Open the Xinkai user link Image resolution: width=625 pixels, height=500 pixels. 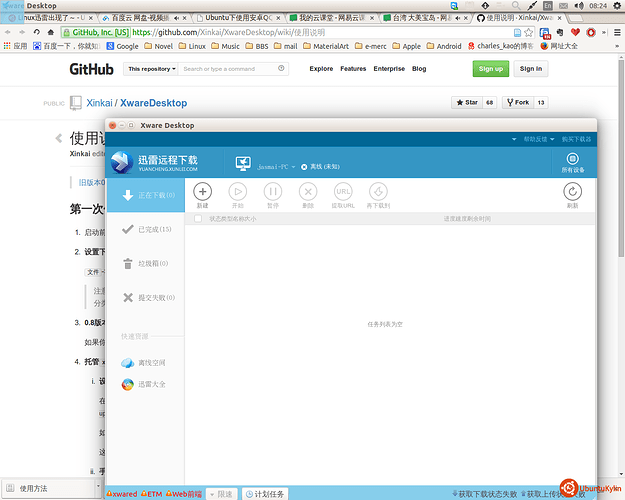[x=99, y=103]
